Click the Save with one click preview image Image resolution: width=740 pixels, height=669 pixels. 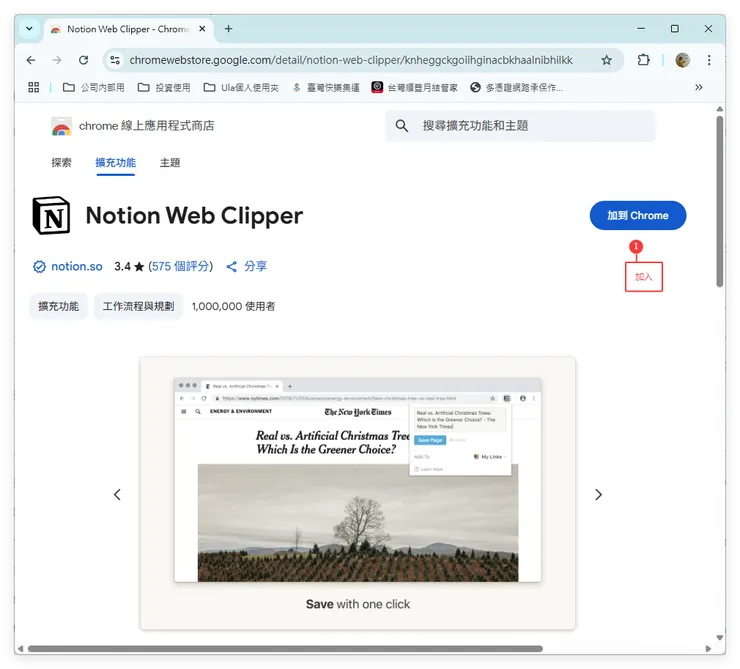pyautogui.click(x=358, y=493)
